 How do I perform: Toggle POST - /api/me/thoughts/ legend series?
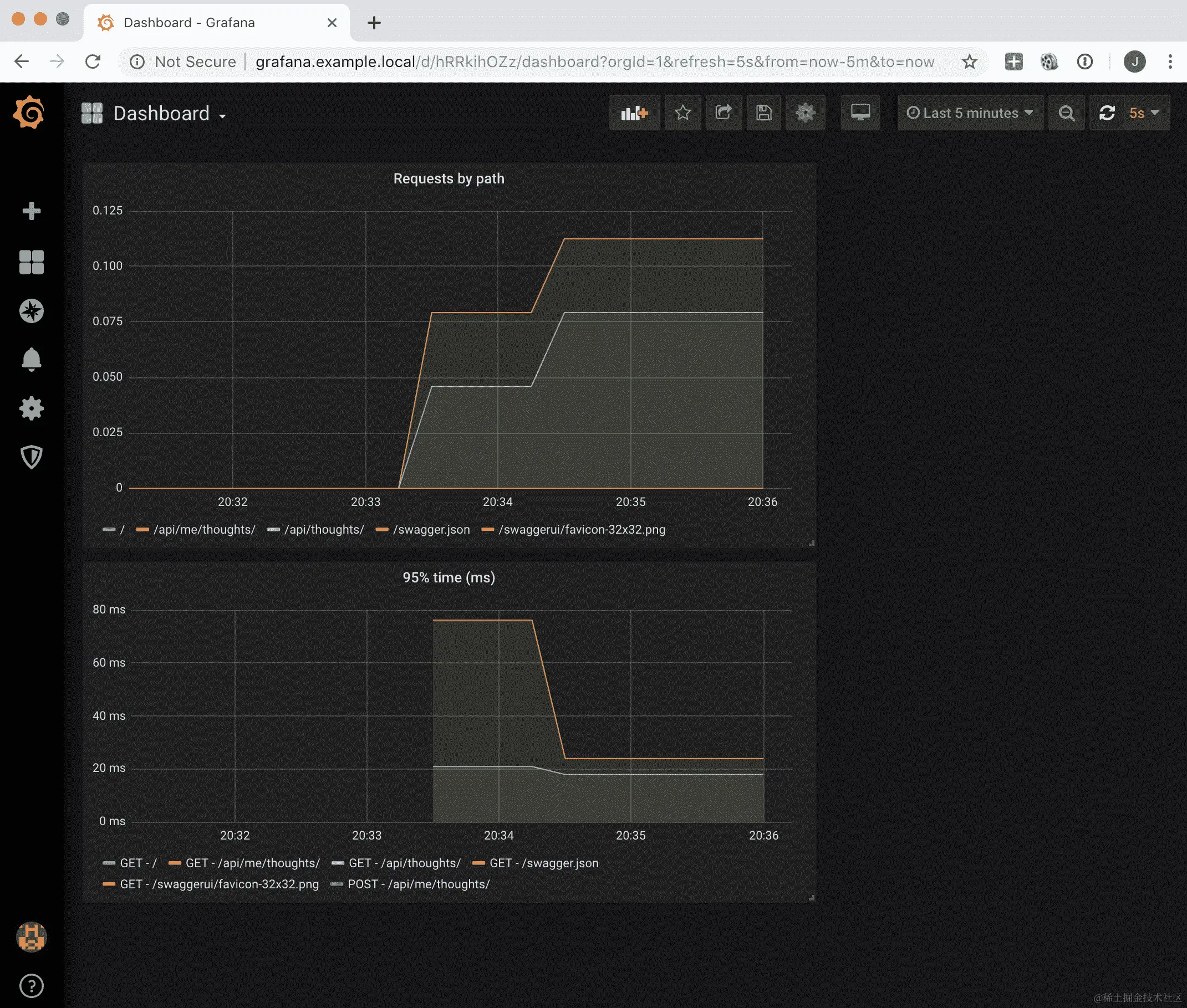click(418, 884)
